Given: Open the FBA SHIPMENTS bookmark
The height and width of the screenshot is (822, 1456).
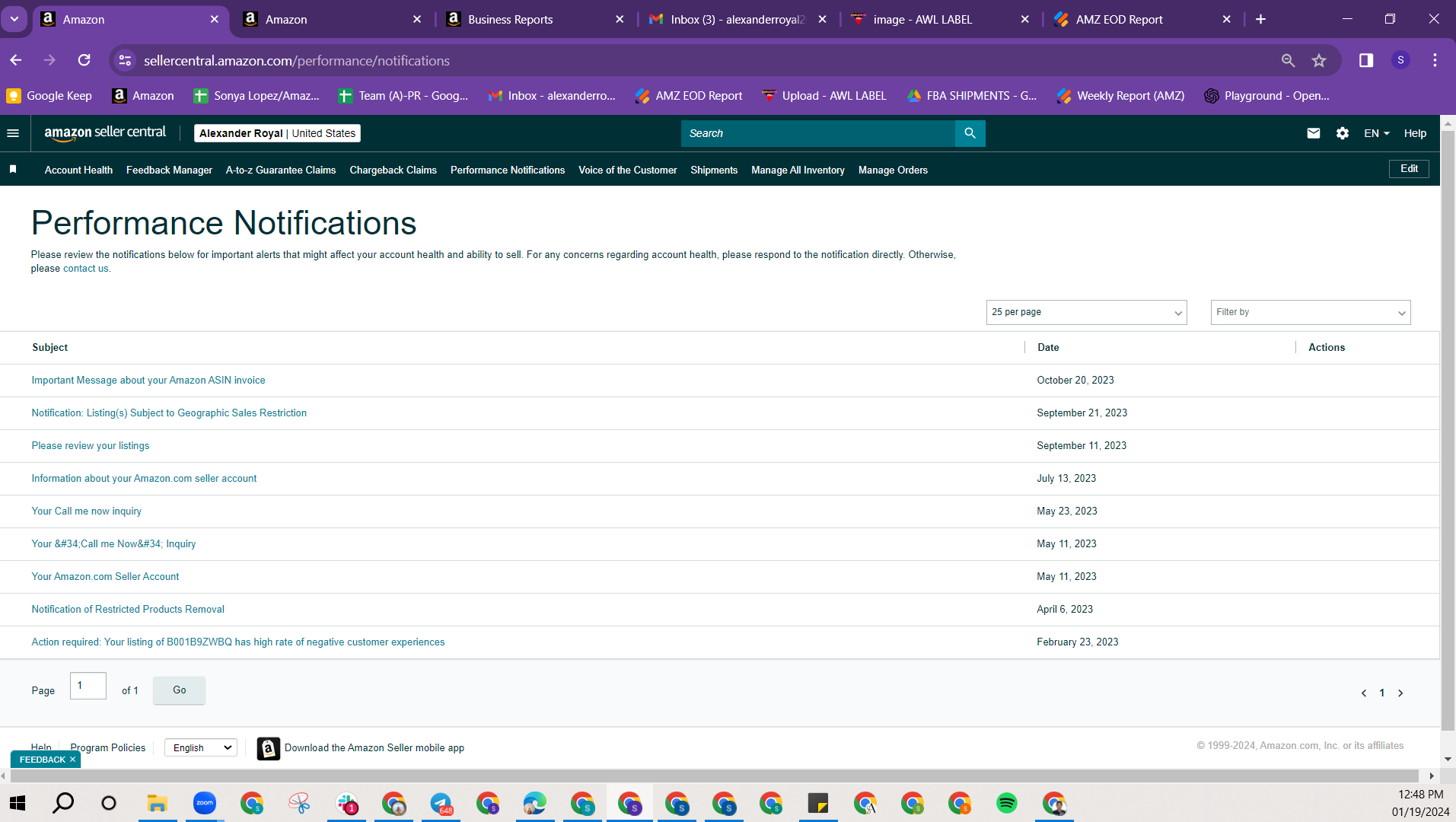Looking at the screenshot, I should [x=972, y=96].
